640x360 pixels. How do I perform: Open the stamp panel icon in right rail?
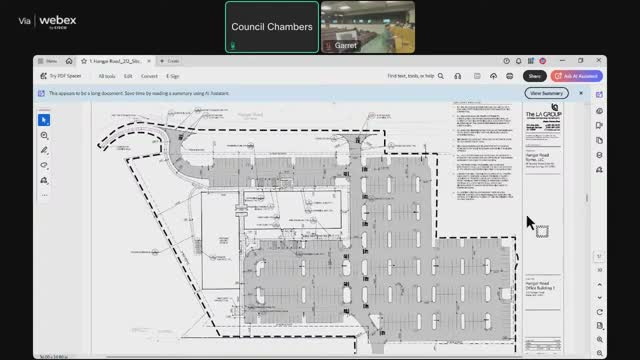(599, 170)
